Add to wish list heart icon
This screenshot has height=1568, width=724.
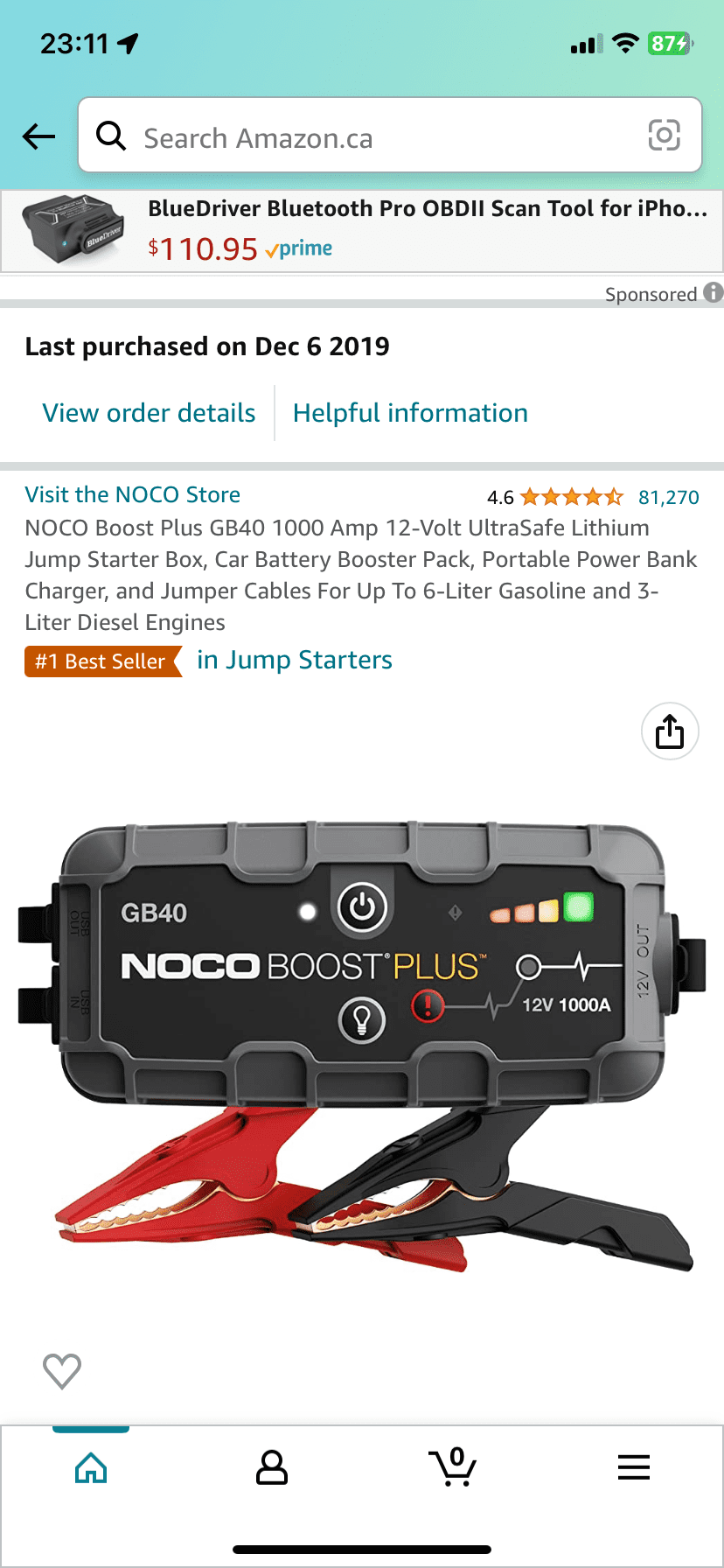click(x=62, y=1370)
